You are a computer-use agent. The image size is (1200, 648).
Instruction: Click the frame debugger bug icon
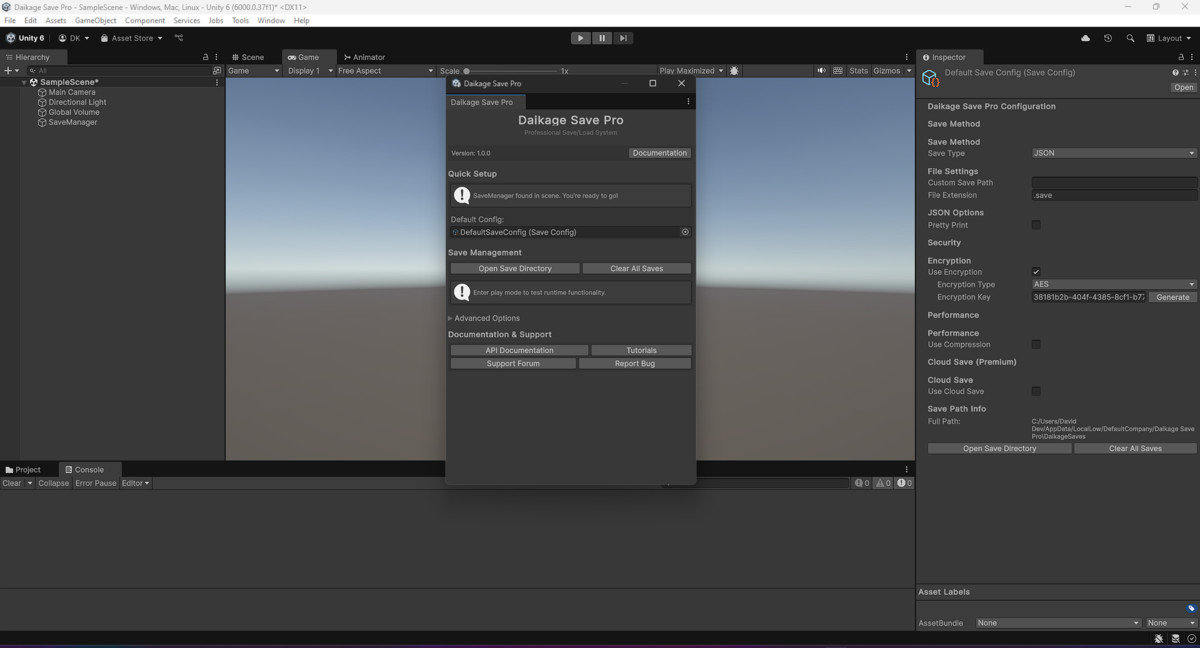click(x=735, y=71)
